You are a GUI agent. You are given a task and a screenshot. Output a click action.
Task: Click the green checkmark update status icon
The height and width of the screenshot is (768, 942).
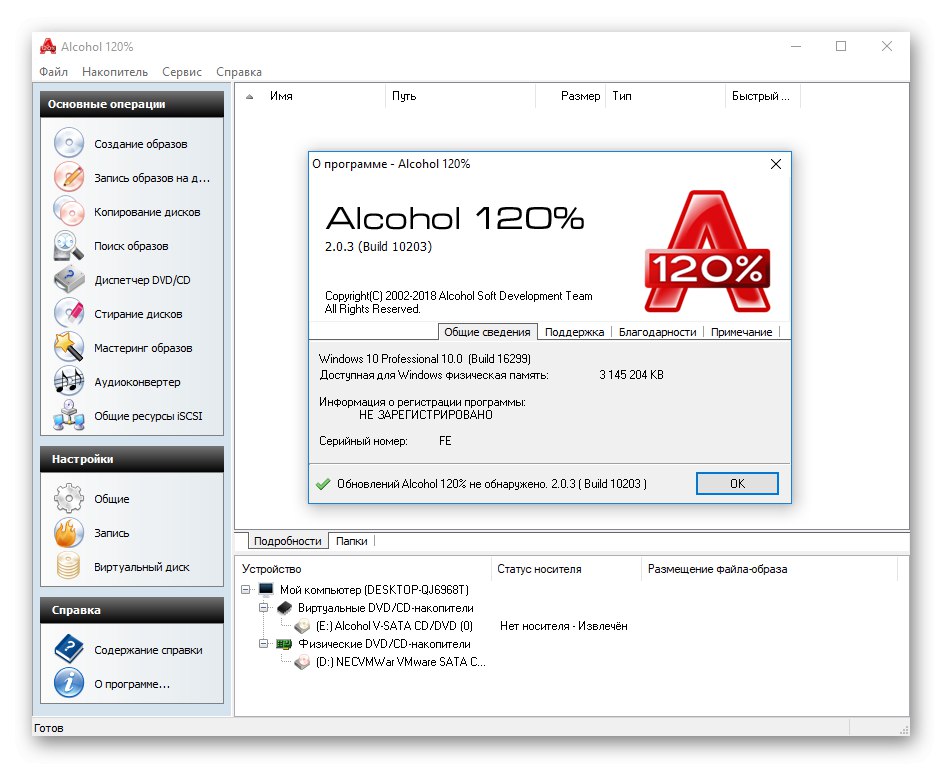[323, 484]
